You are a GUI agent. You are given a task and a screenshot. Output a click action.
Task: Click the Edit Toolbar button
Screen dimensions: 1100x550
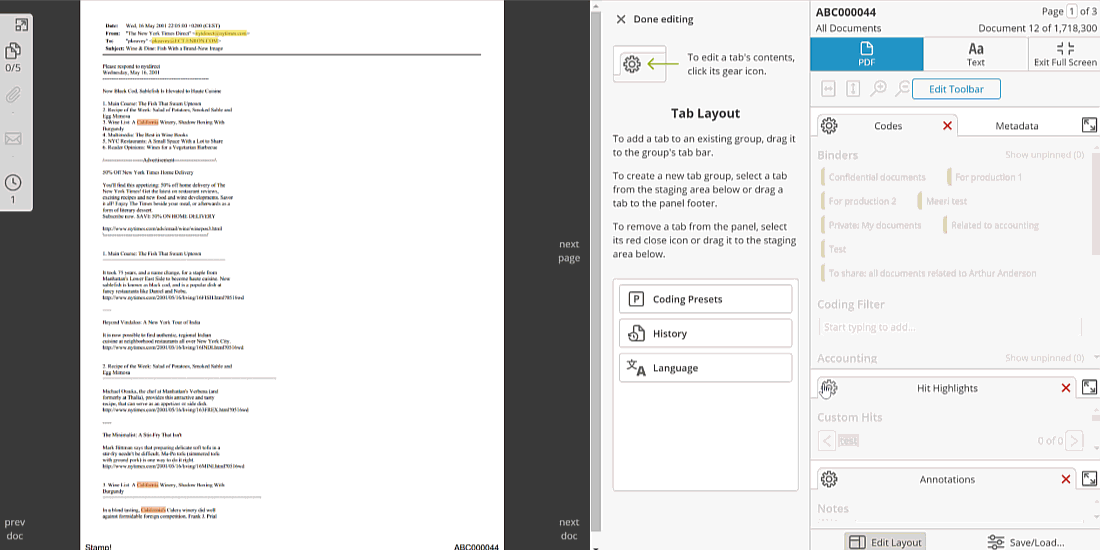[956, 89]
